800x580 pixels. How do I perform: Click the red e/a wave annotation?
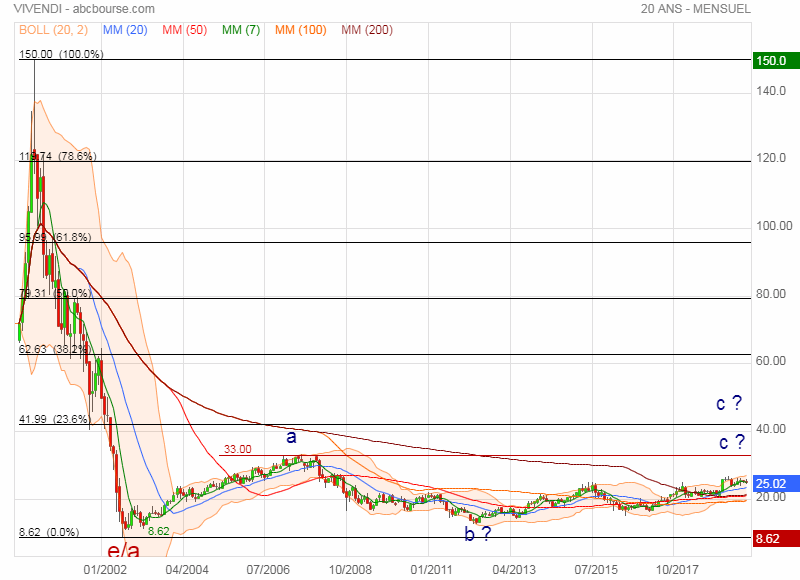pyautogui.click(x=123, y=551)
